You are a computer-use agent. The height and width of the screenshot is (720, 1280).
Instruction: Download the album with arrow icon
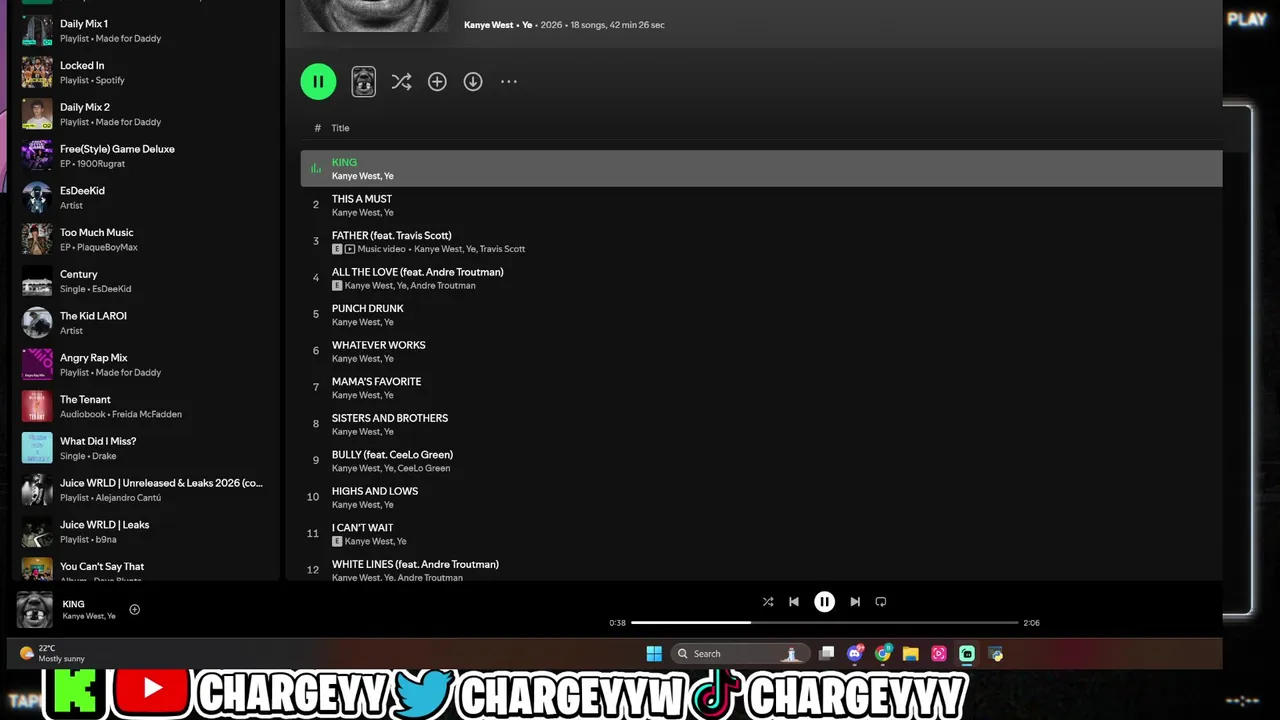473,82
